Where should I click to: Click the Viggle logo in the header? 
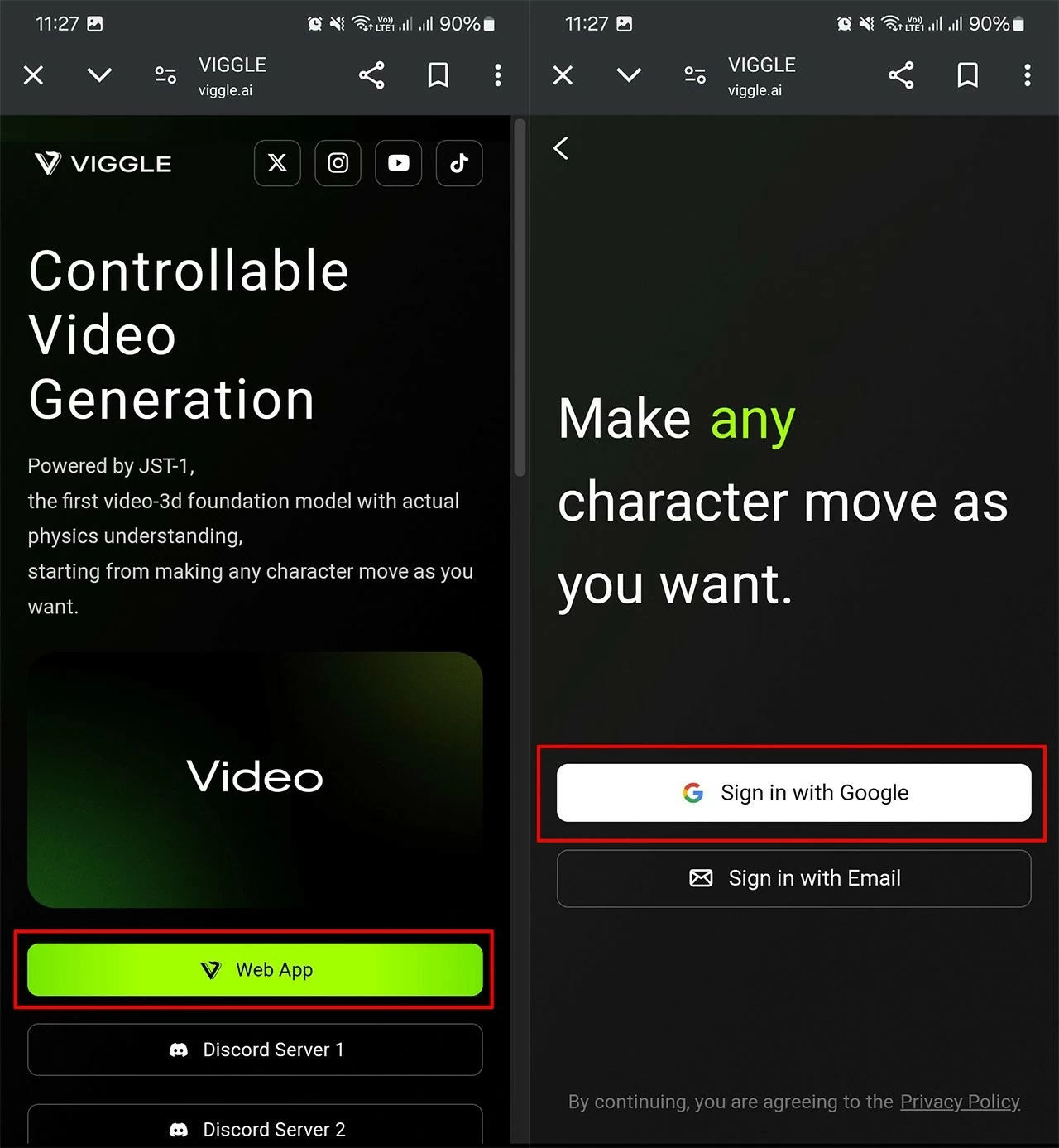101,163
